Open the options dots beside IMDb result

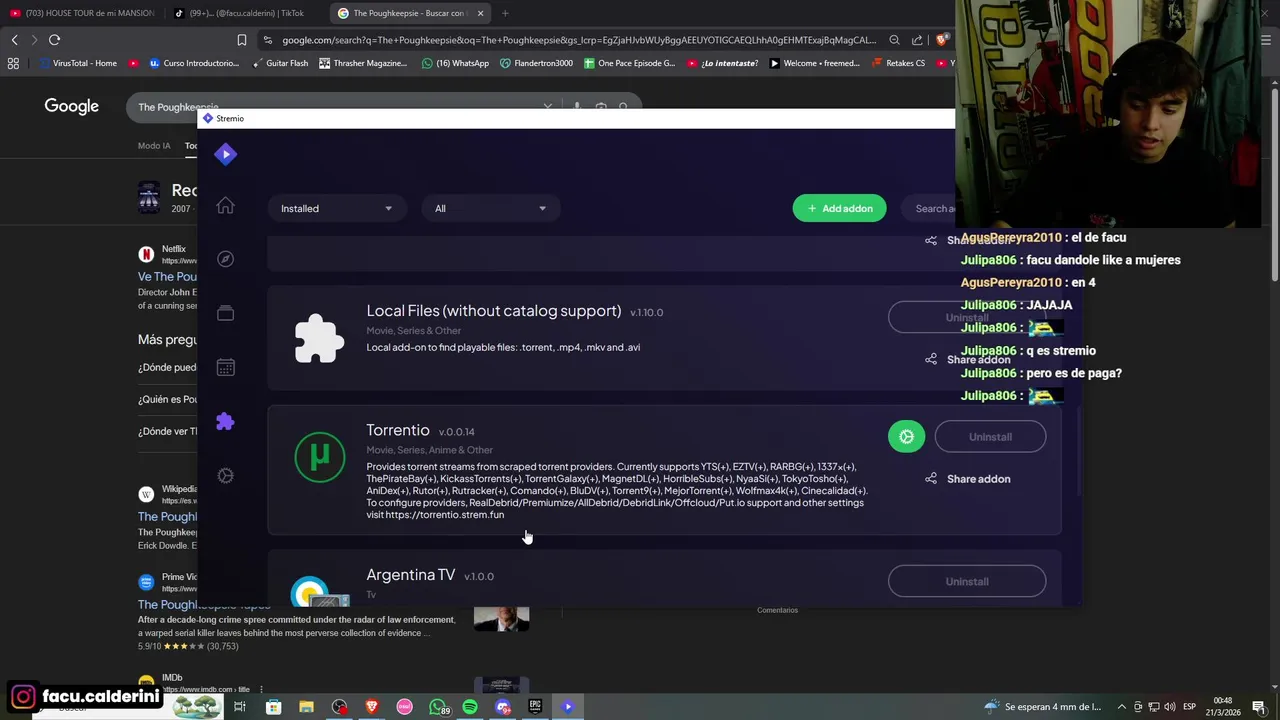click(261, 689)
